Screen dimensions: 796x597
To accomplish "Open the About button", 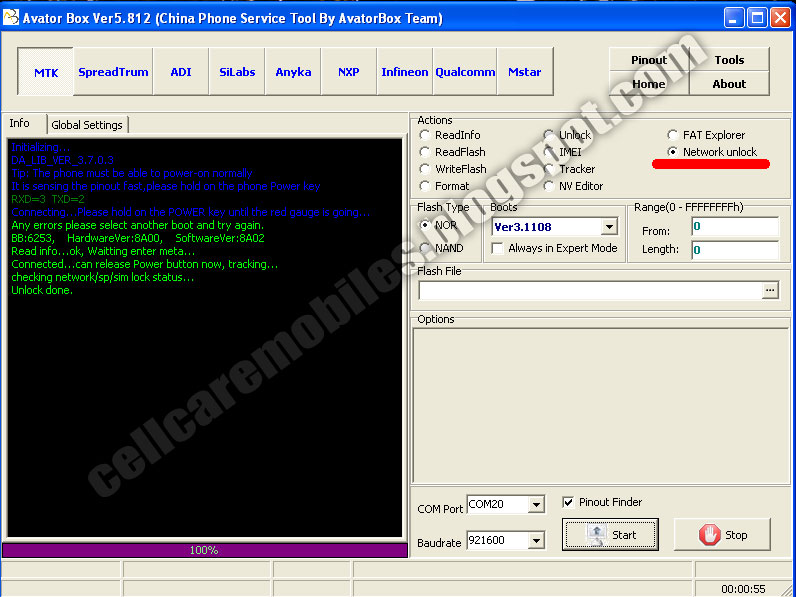I will (x=729, y=84).
